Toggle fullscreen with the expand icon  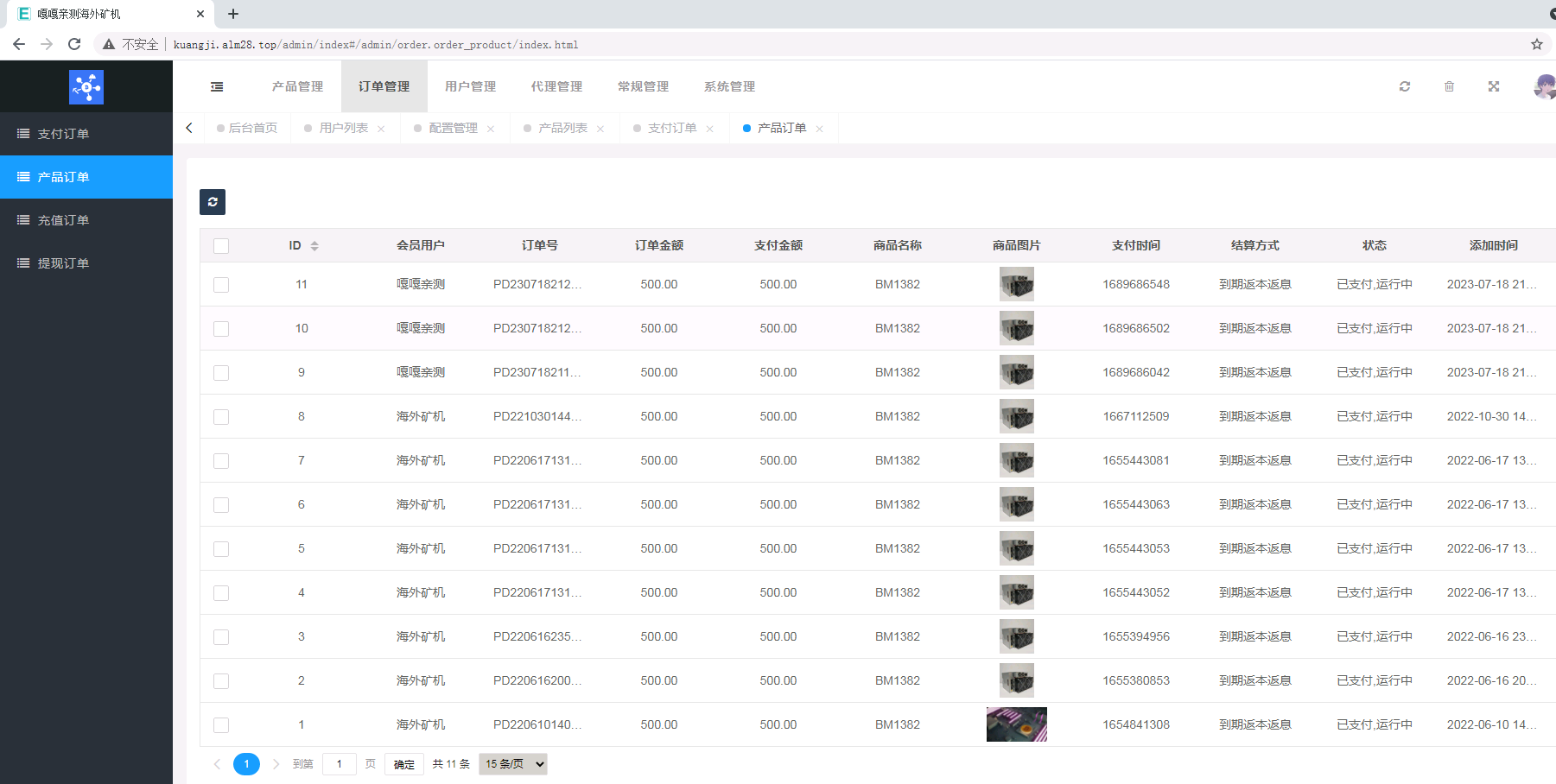pos(1494,86)
